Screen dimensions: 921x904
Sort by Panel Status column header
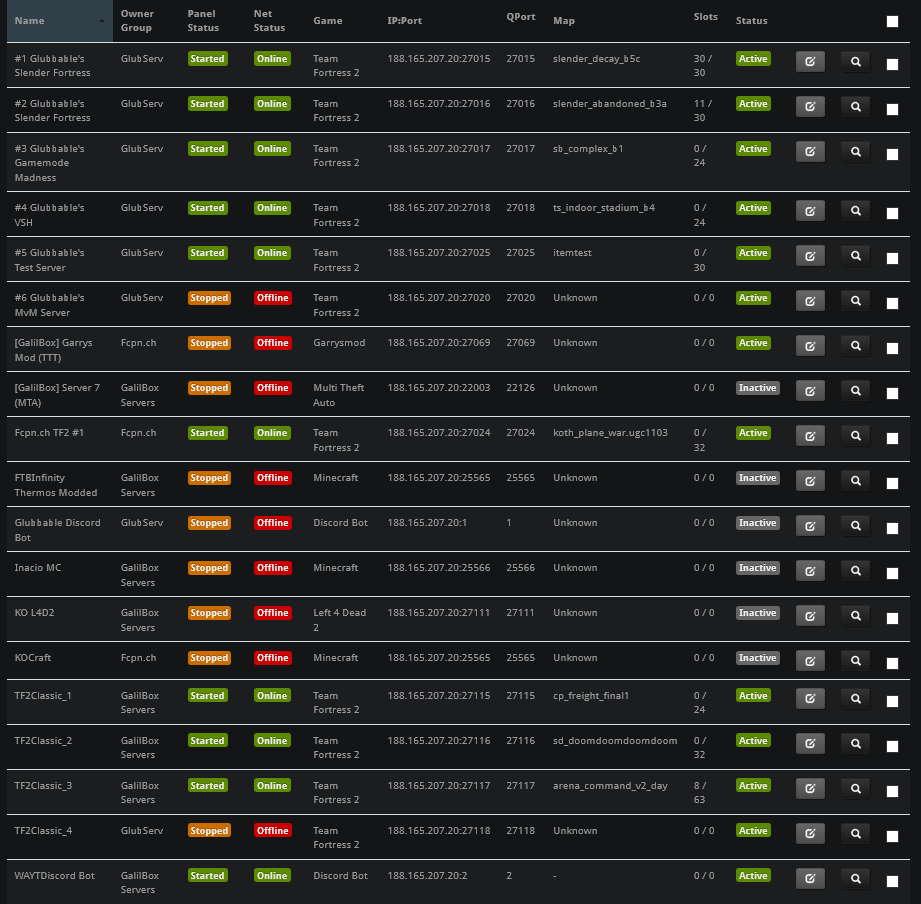click(203, 21)
